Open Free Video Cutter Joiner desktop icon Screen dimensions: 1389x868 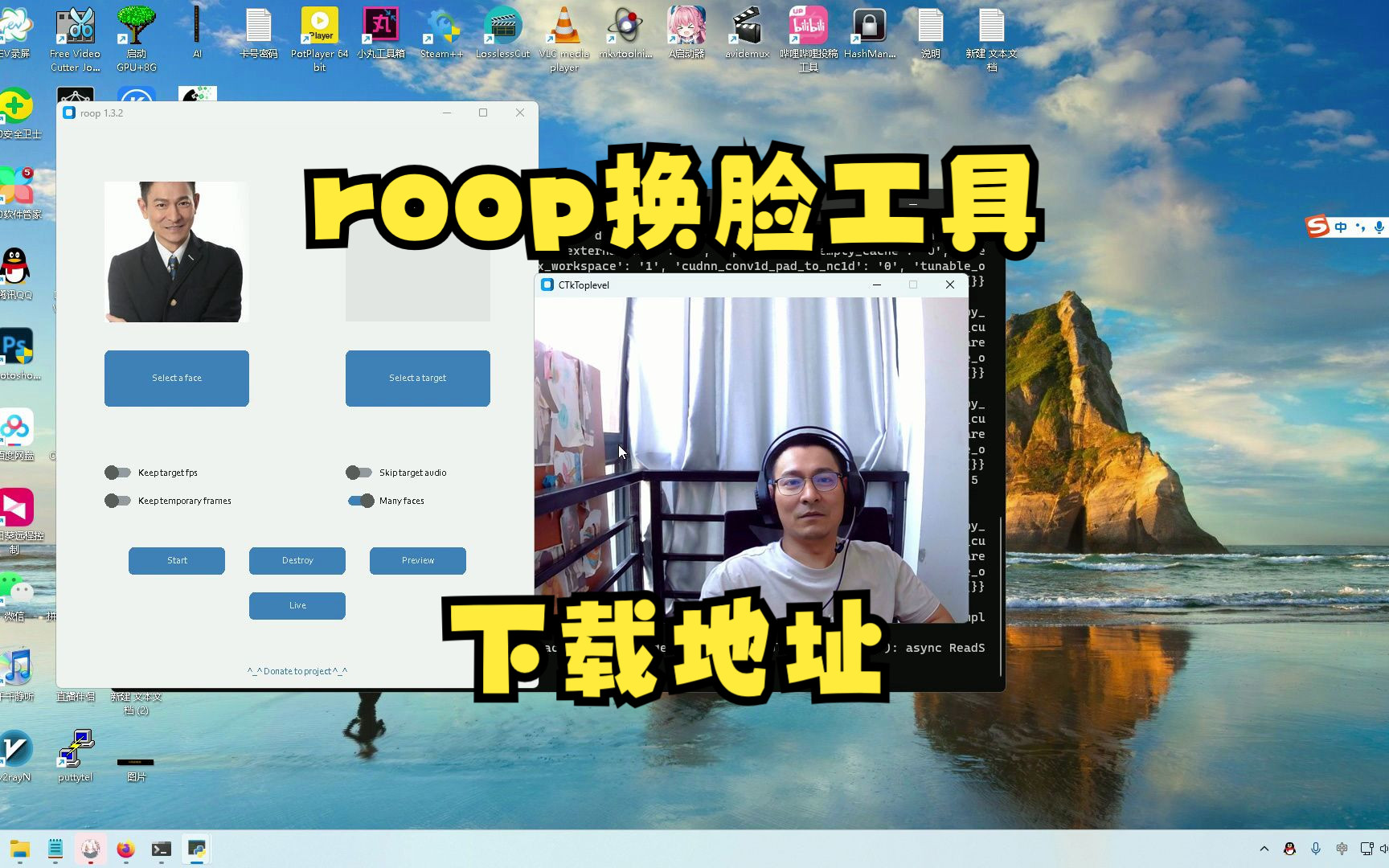[75, 39]
